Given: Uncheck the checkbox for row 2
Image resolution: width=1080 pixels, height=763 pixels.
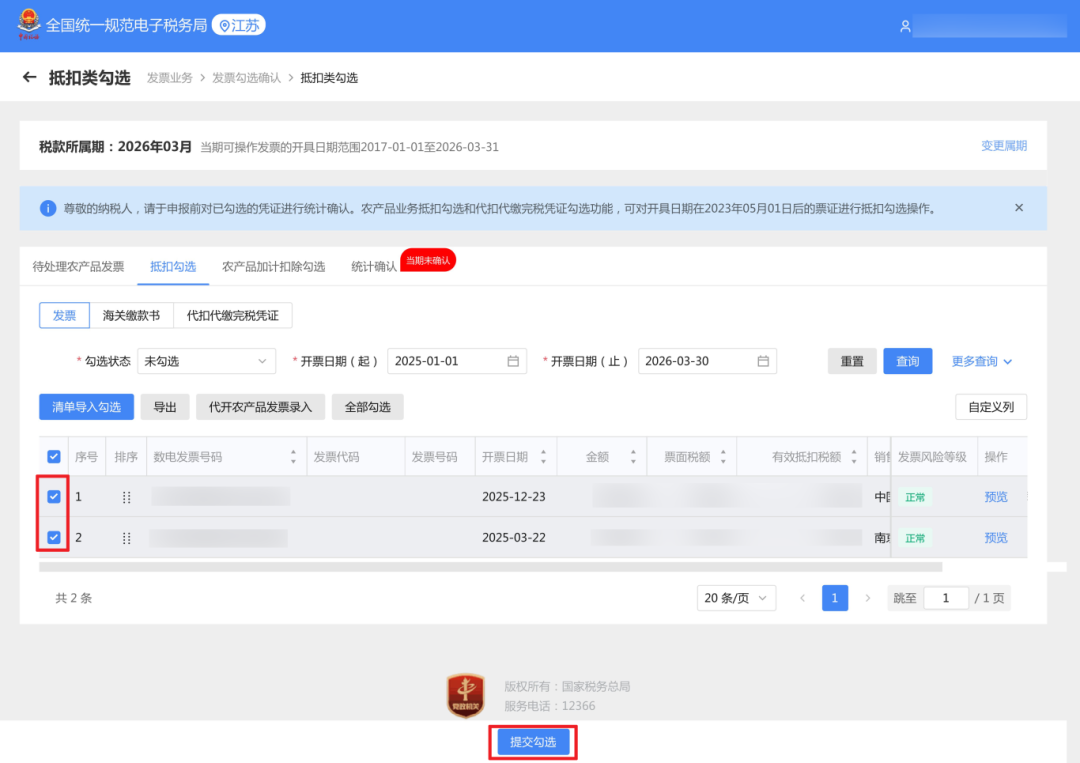Looking at the screenshot, I should point(54,537).
